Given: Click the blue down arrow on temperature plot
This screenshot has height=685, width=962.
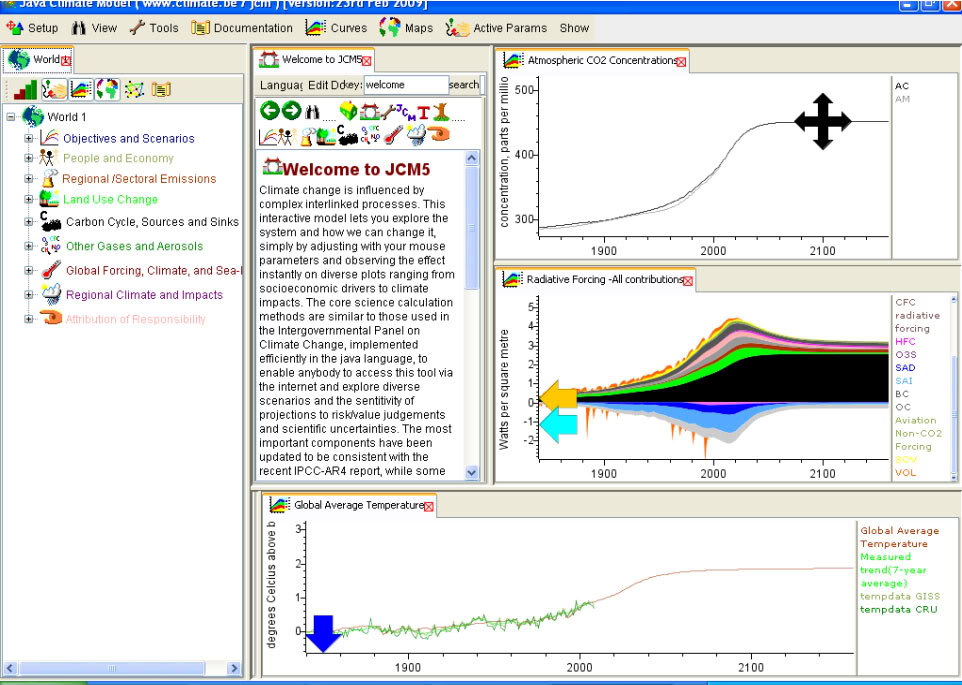Looking at the screenshot, I should click(x=324, y=633).
